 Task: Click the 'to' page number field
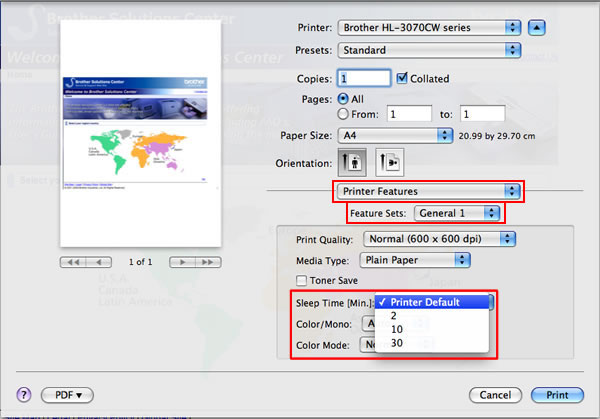click(482, 114)
